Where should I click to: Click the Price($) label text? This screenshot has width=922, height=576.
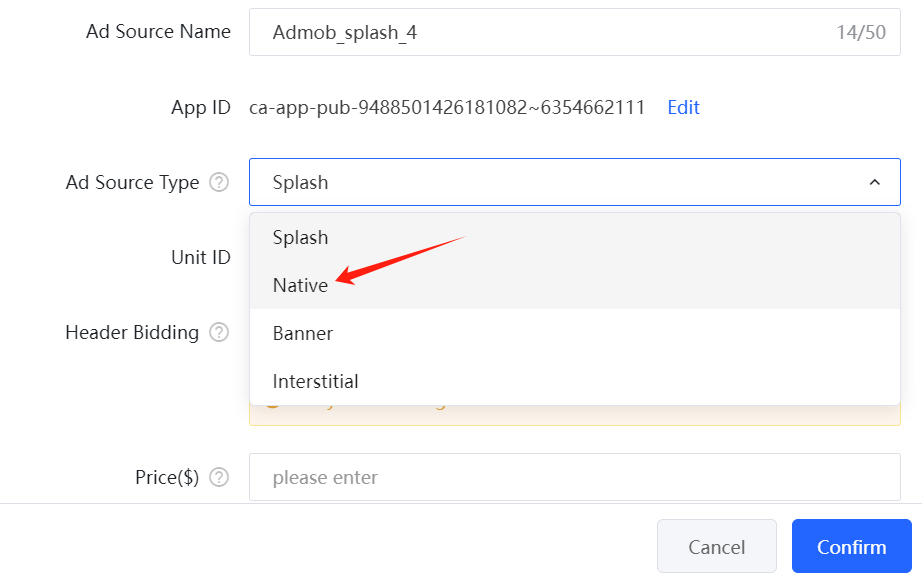pyautogui.click(x=167, y=478)
